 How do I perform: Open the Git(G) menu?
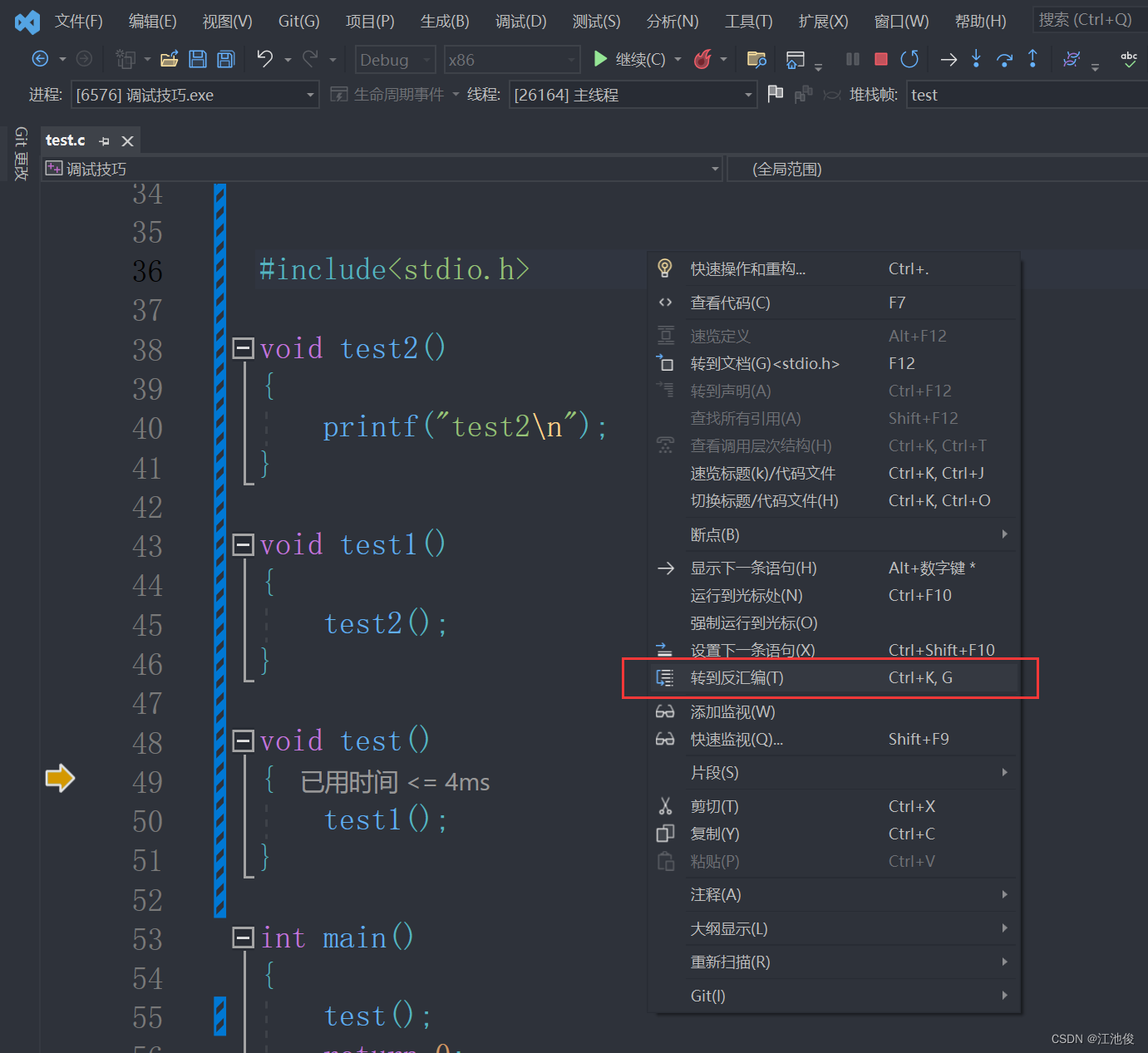click(x=299, y=22)
